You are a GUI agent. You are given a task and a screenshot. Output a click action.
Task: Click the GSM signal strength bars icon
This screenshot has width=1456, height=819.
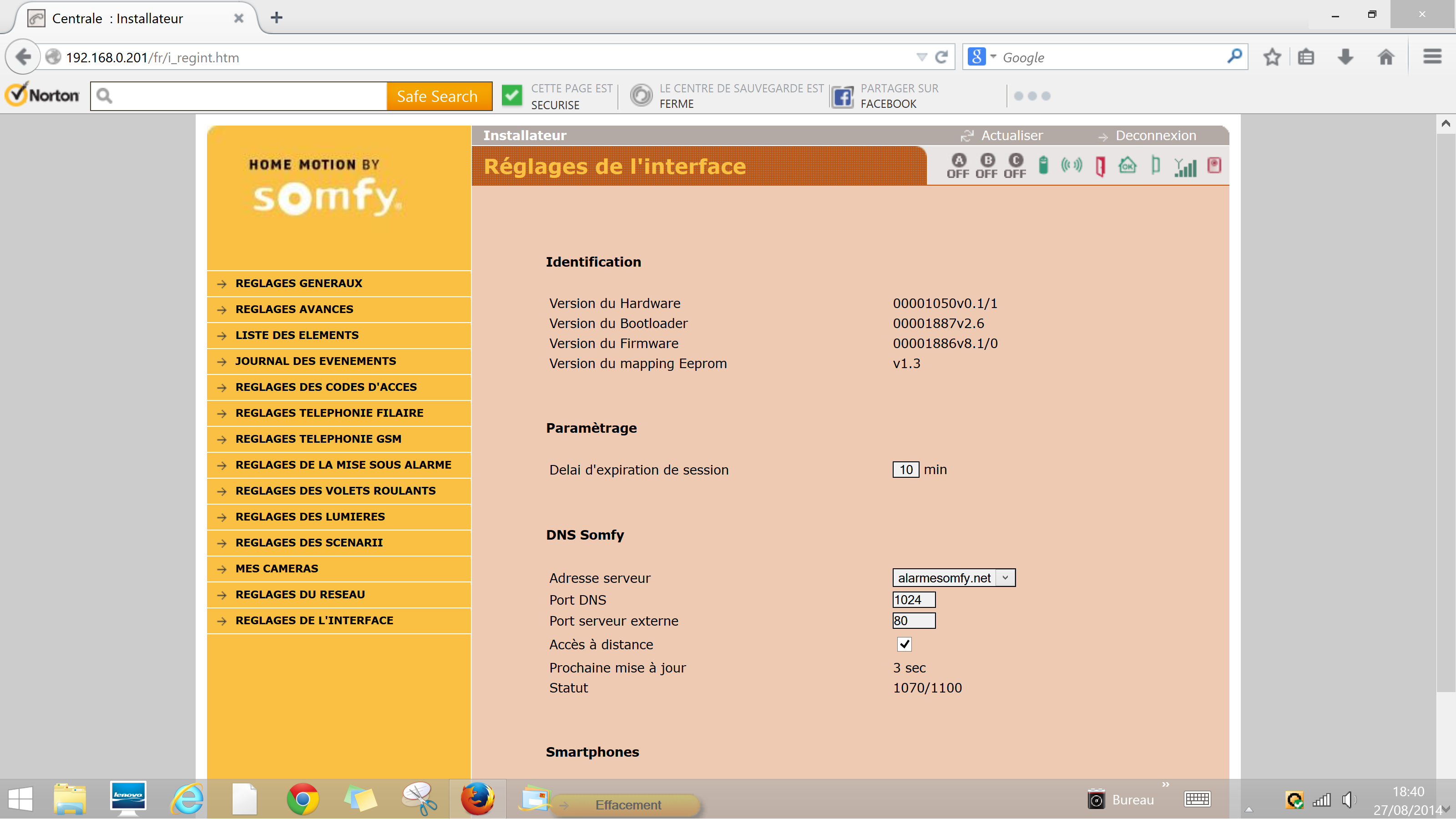pos(1185,167)
